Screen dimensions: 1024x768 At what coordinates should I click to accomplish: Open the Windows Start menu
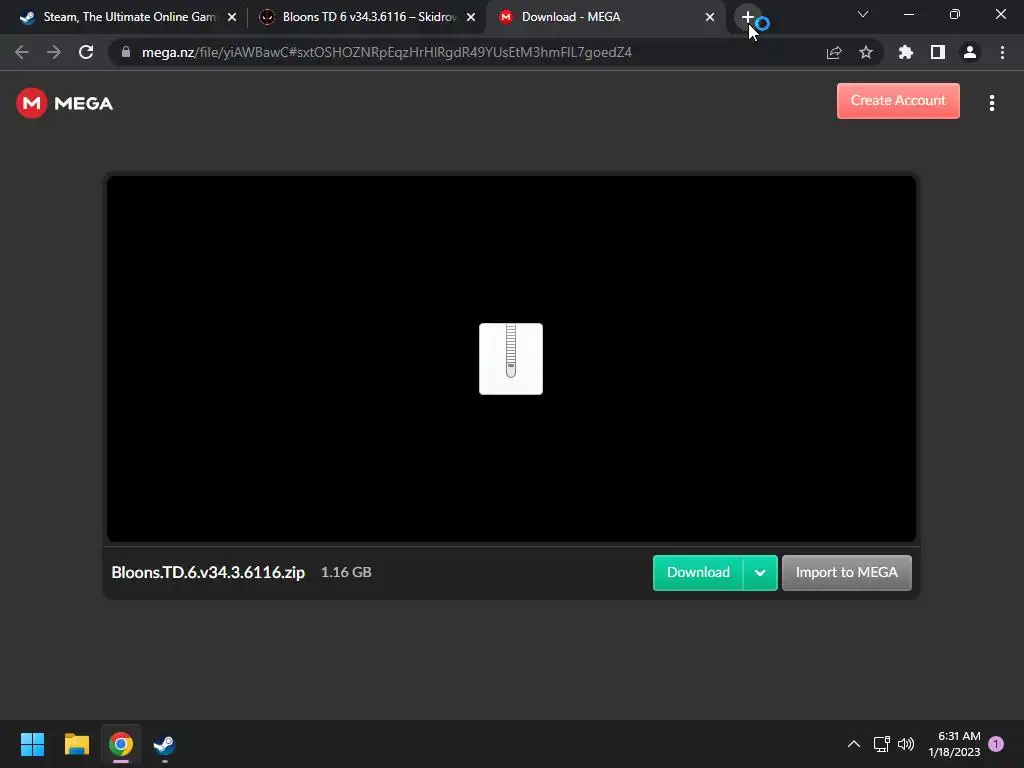[32, 744]
